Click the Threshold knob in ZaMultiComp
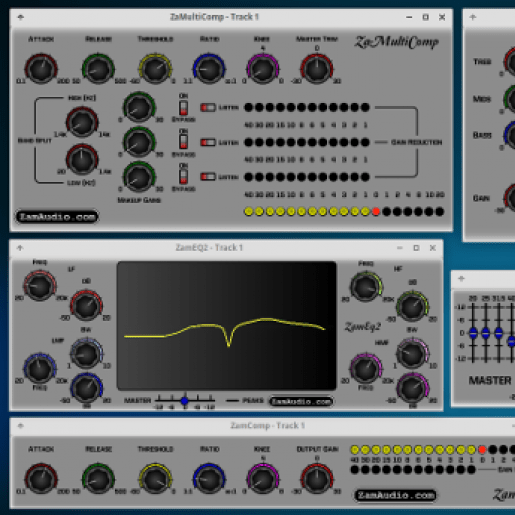 coord(155,69)
